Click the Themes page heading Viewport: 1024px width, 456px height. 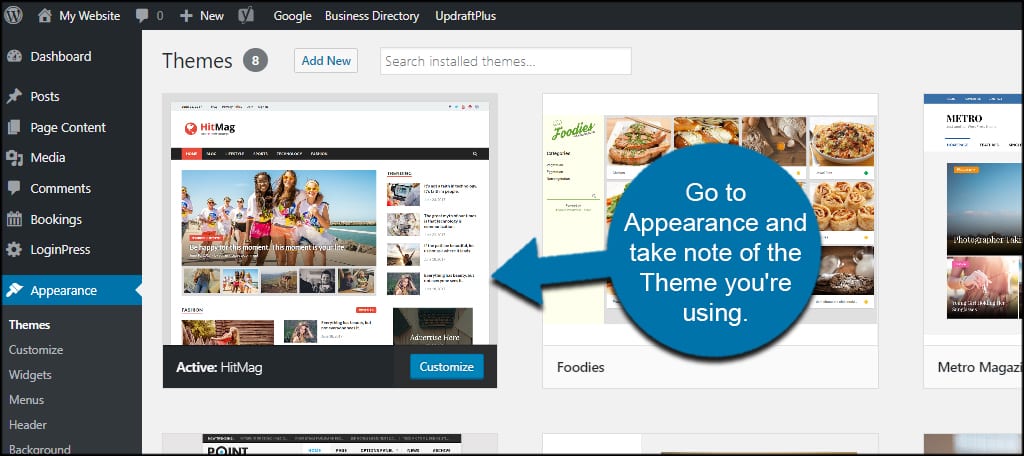click(197, 61)
